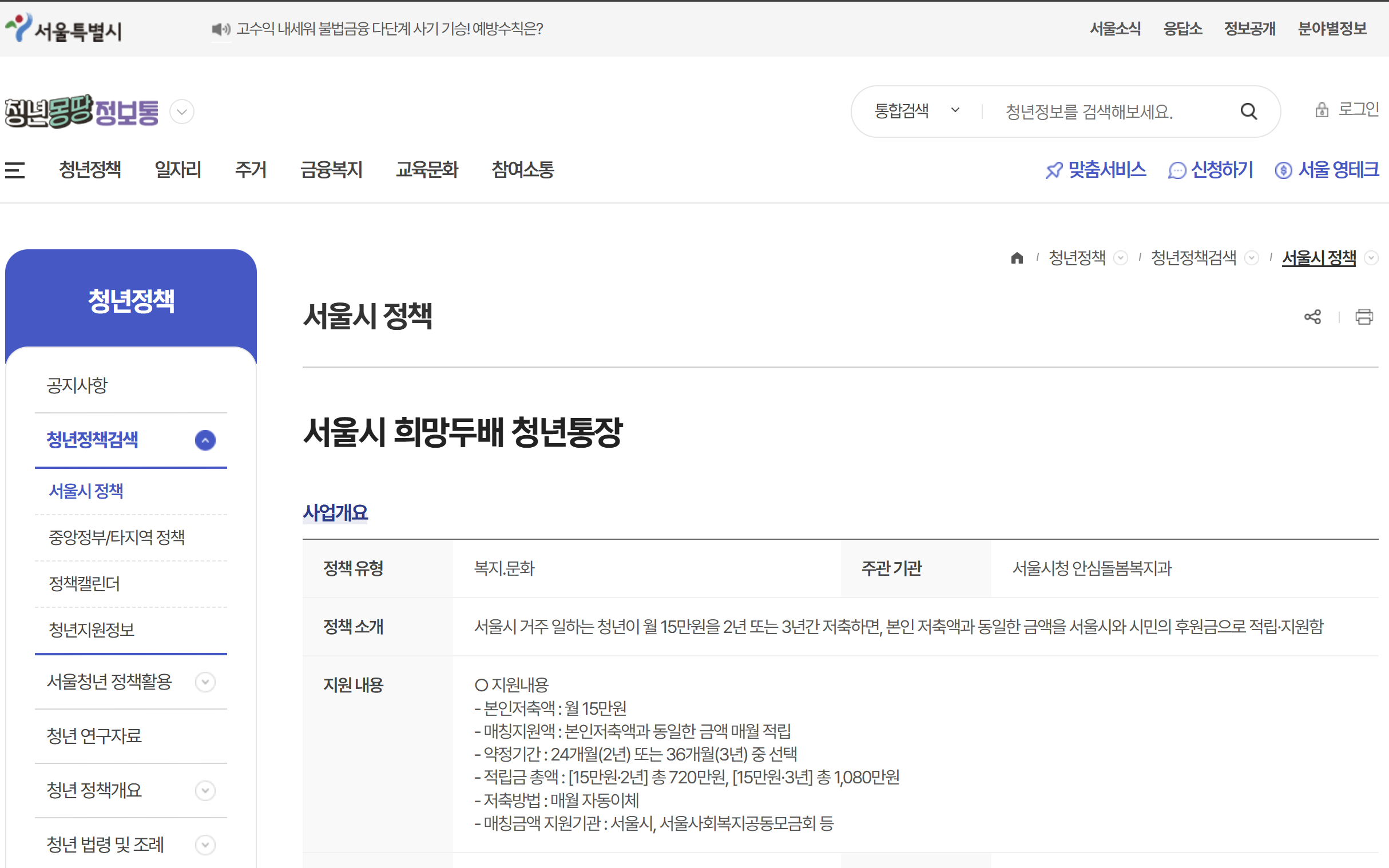Click the speaker icon next to the fraud notice
This screenshot has width=1389, height=868.
(x=220, y=29)
